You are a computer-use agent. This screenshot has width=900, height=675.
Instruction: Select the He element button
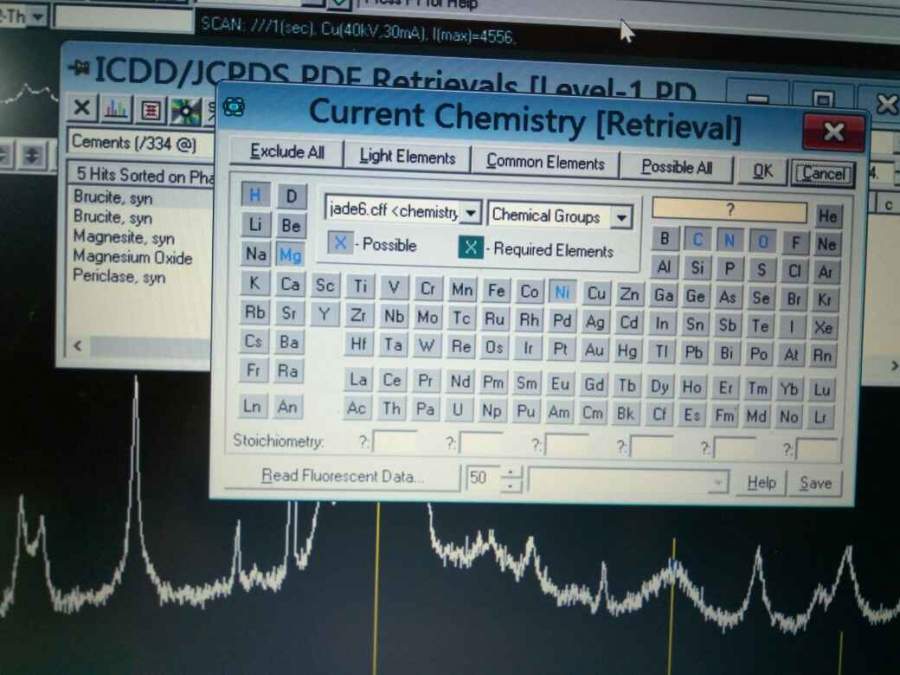pos(827,216)
